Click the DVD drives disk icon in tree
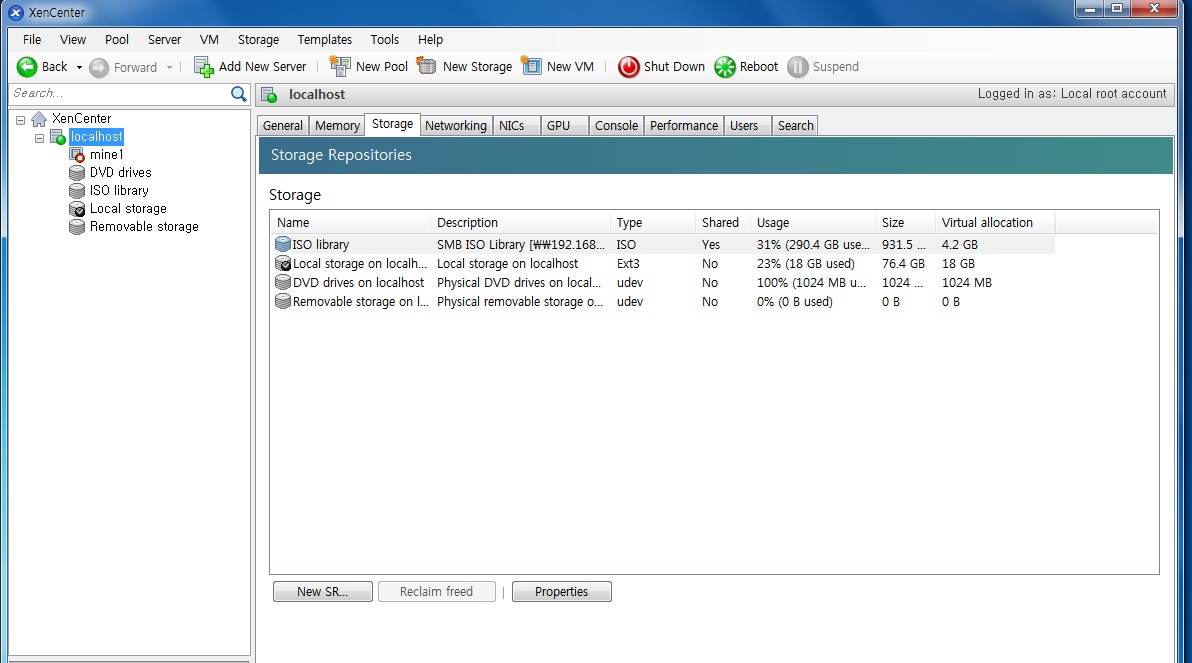Screen dimensions: 1192x663 tap(77, 173)
